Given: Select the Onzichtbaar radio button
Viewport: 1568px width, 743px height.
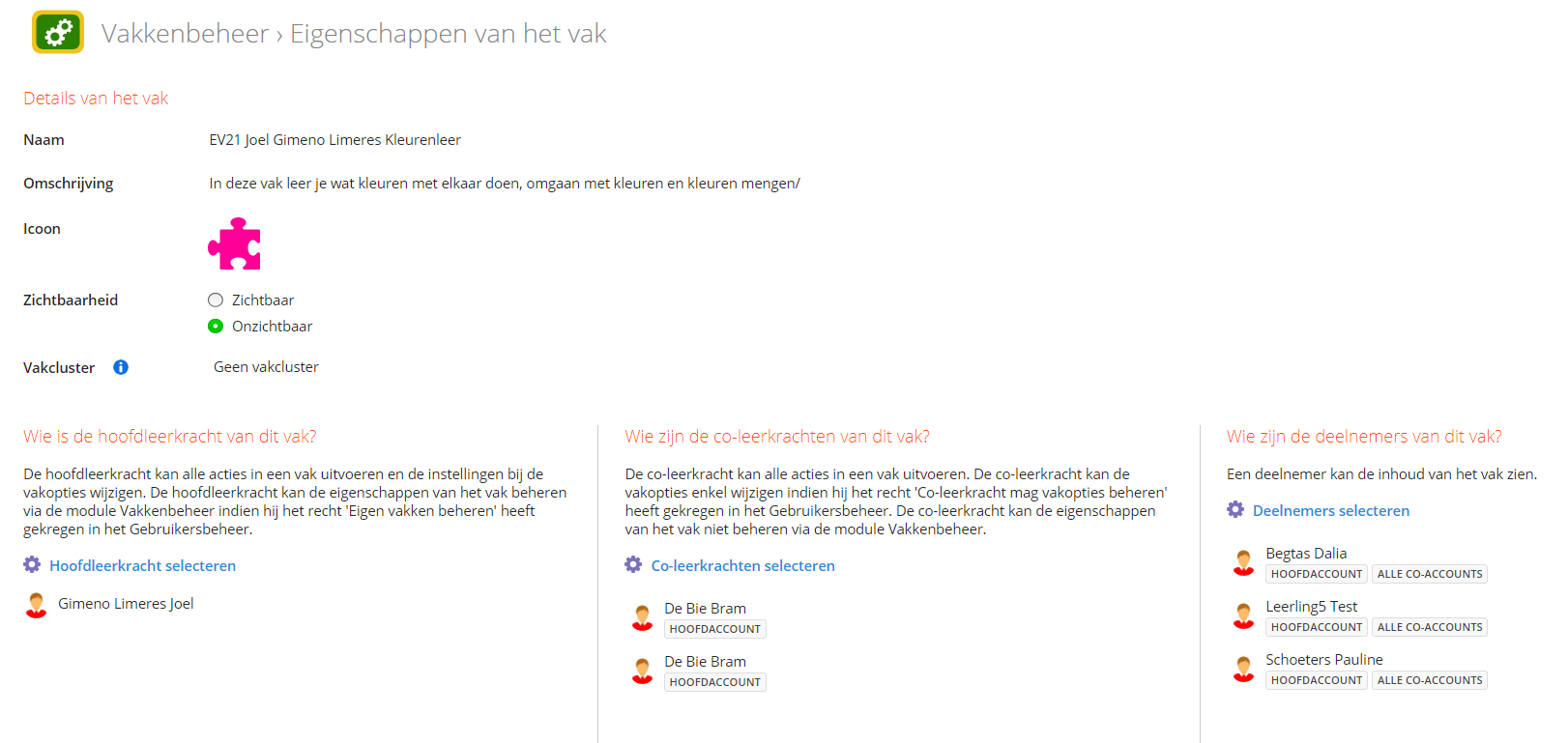Looking at the screenshot, I should click(x=216, y=327).
